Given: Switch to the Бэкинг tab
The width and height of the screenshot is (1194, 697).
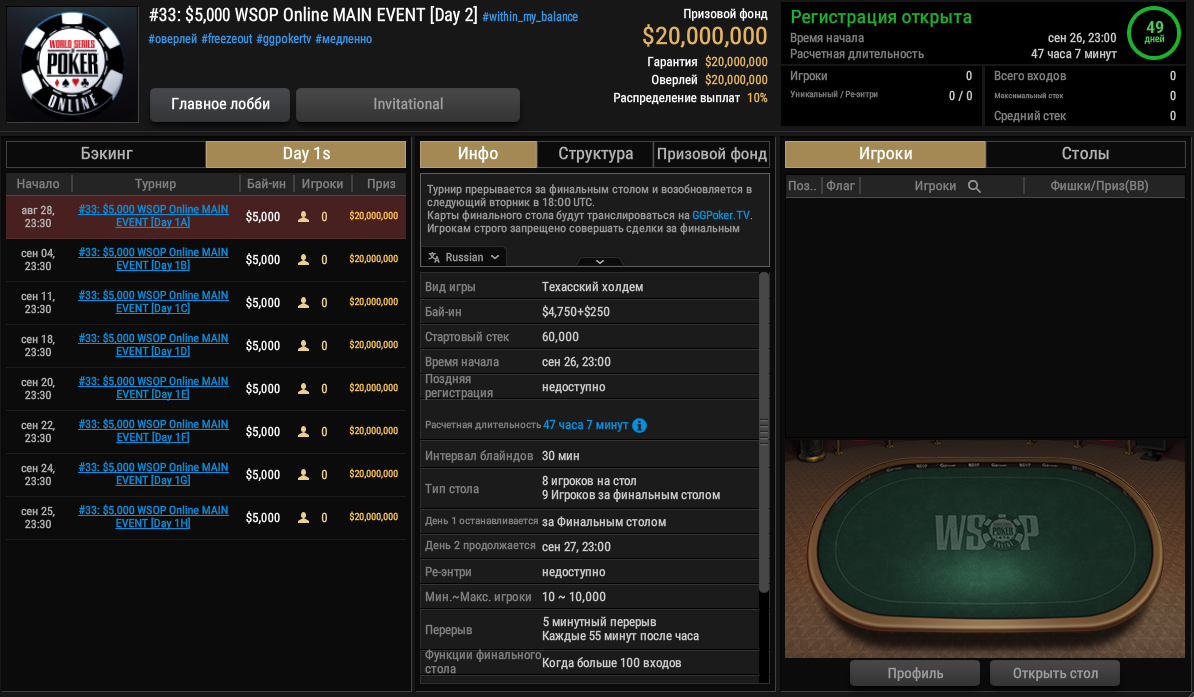Looking at the screenshot, I should 107,154.
